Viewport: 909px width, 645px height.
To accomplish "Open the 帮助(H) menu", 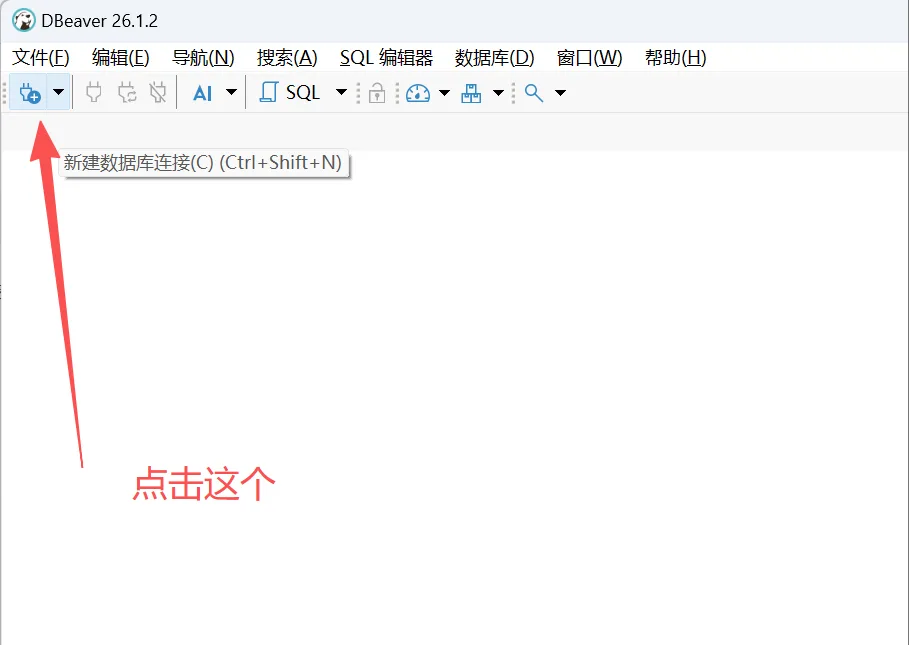I will coord(675,57).
